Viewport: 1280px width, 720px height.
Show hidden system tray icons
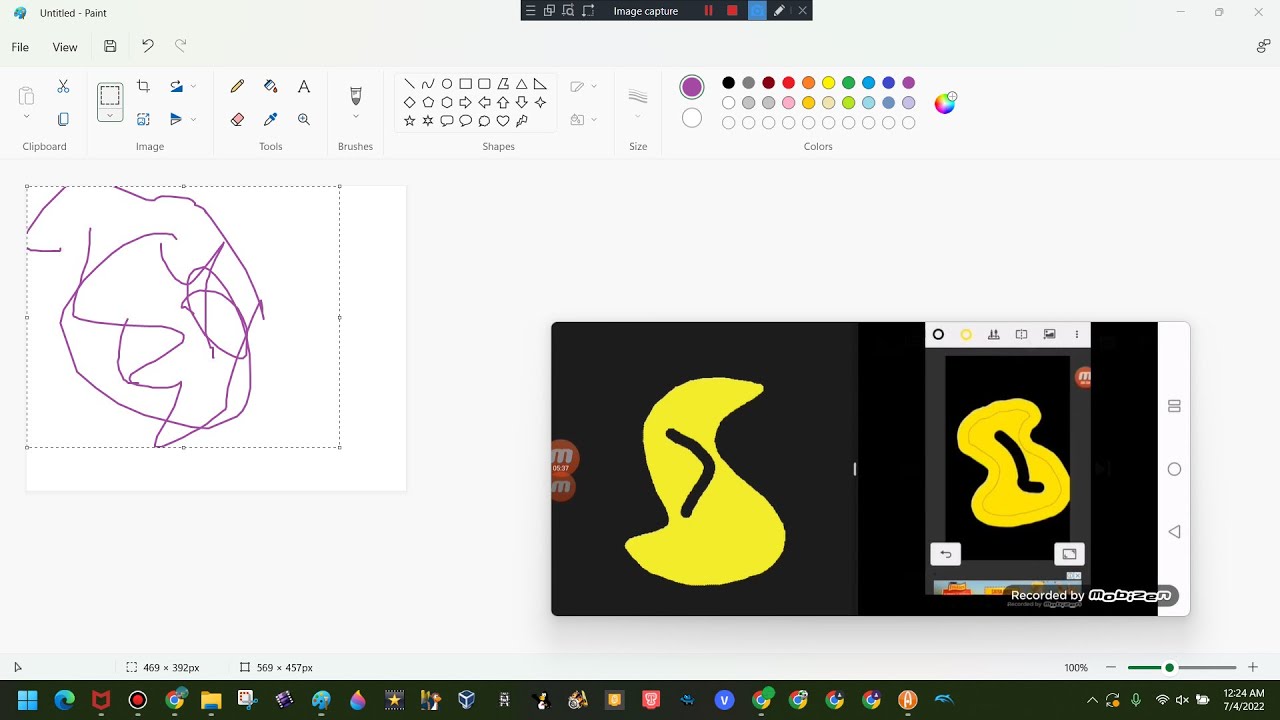[x=1092, y=700]
